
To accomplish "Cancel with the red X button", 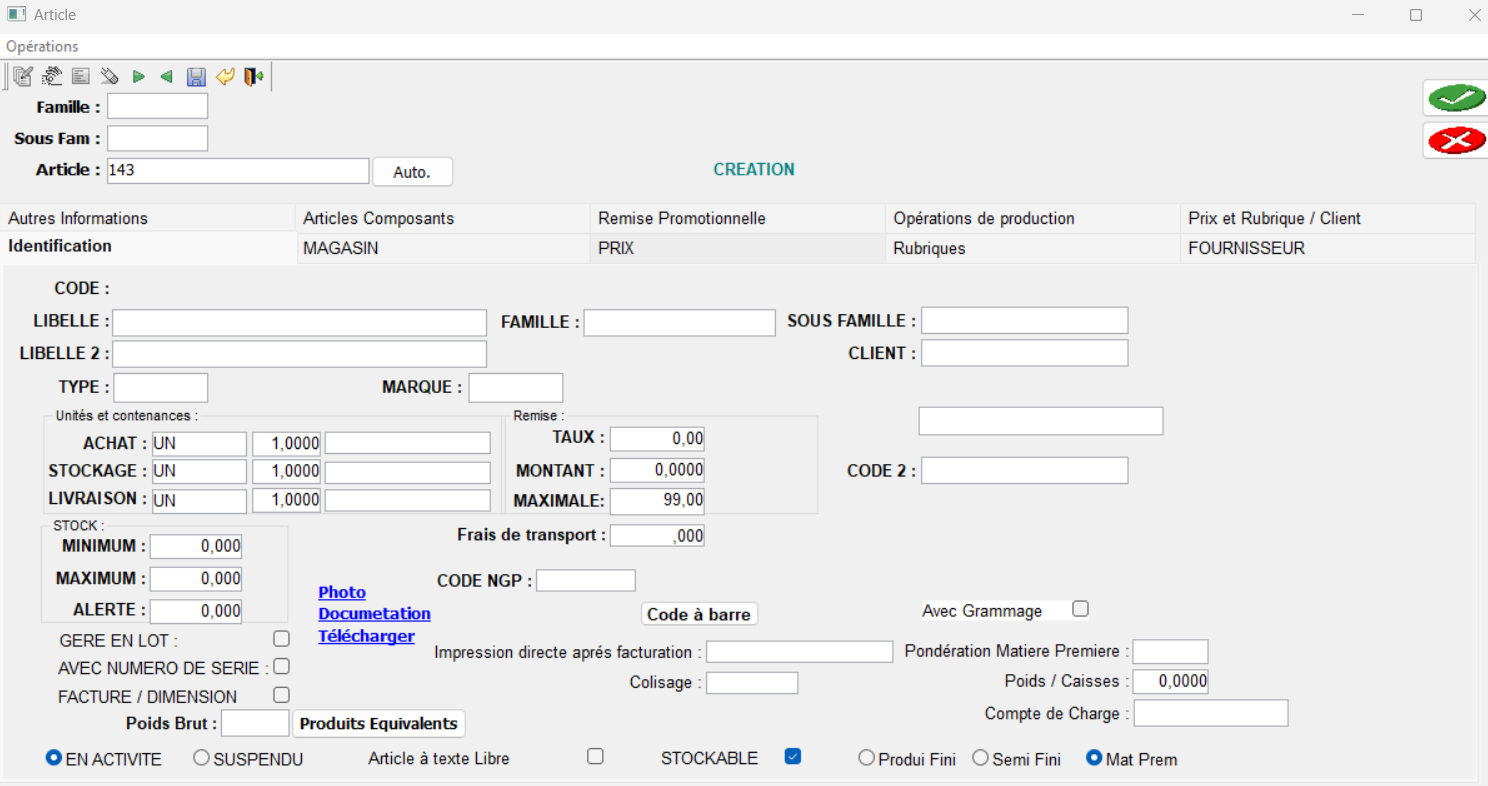I will point(1456,140).
